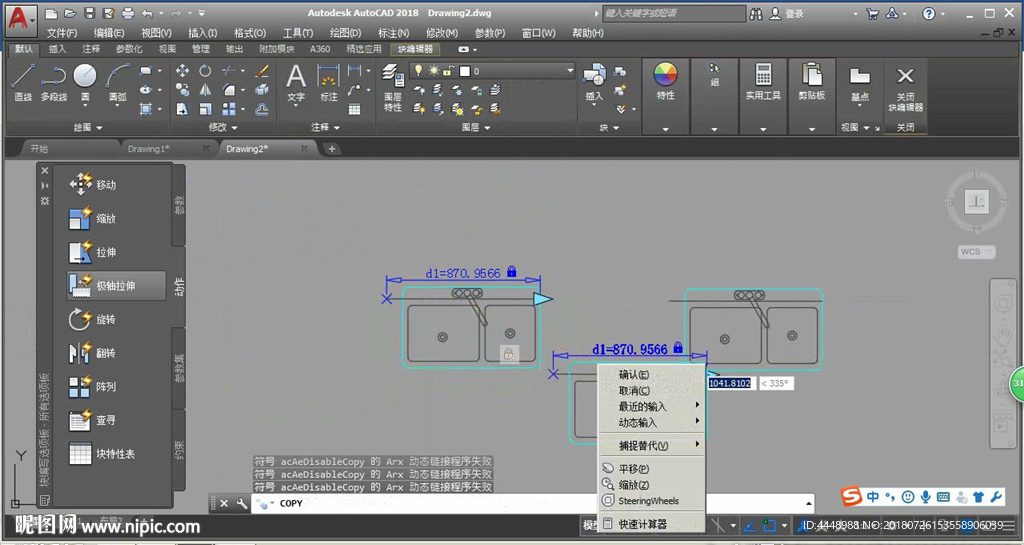The image size is (1024, 545).
Task: Expand command line history arrow
Action: click(x=808, y=503)
